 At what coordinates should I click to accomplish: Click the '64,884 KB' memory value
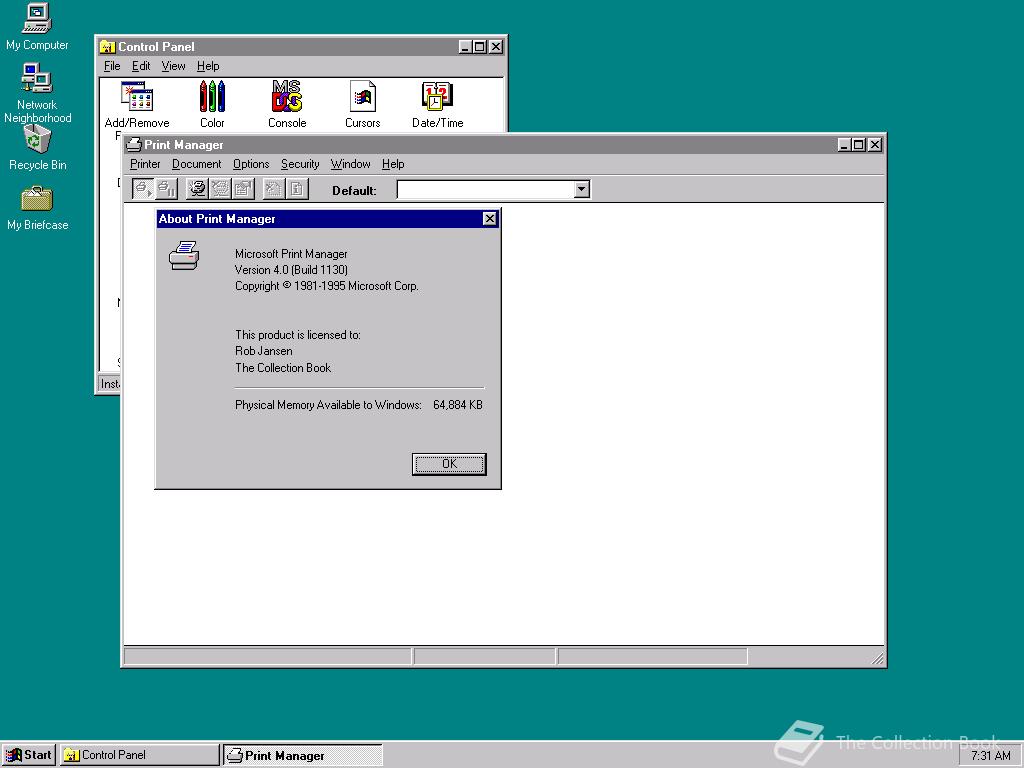click(x=458, y=405)
